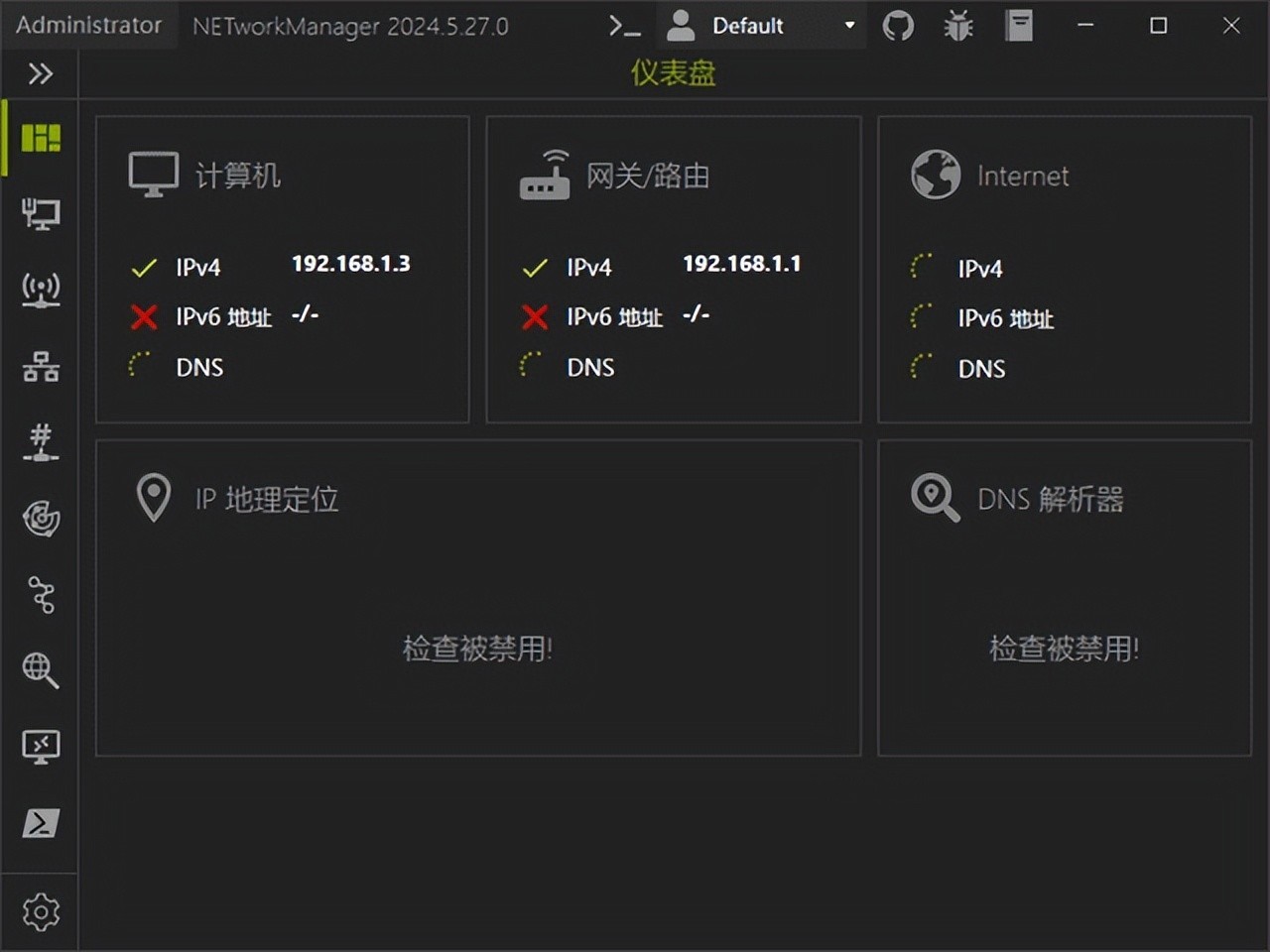The image size is (1270, 952).
Task: Minimize the NETworkManager window
Action: (1085, 26)
